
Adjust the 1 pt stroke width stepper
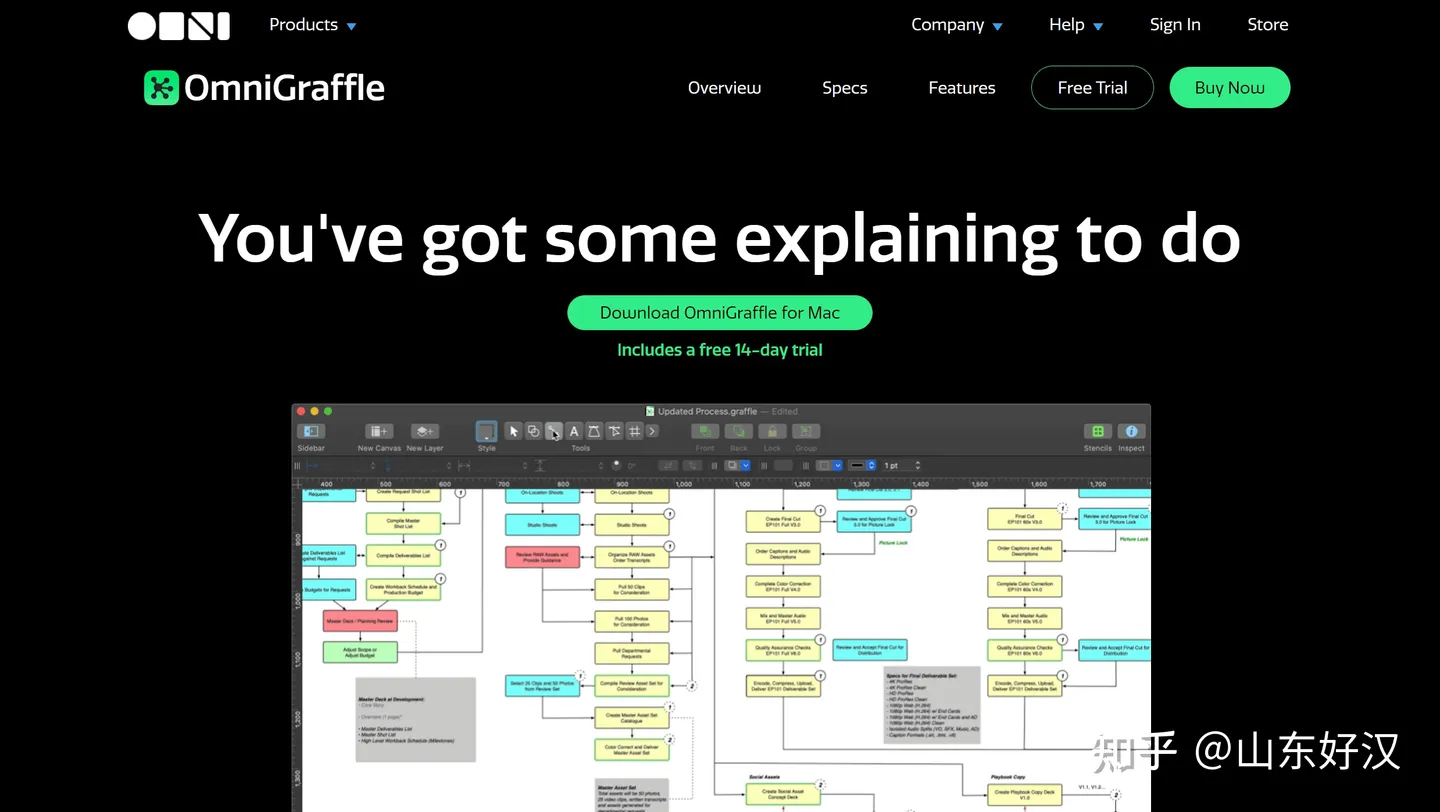[918, 465]
